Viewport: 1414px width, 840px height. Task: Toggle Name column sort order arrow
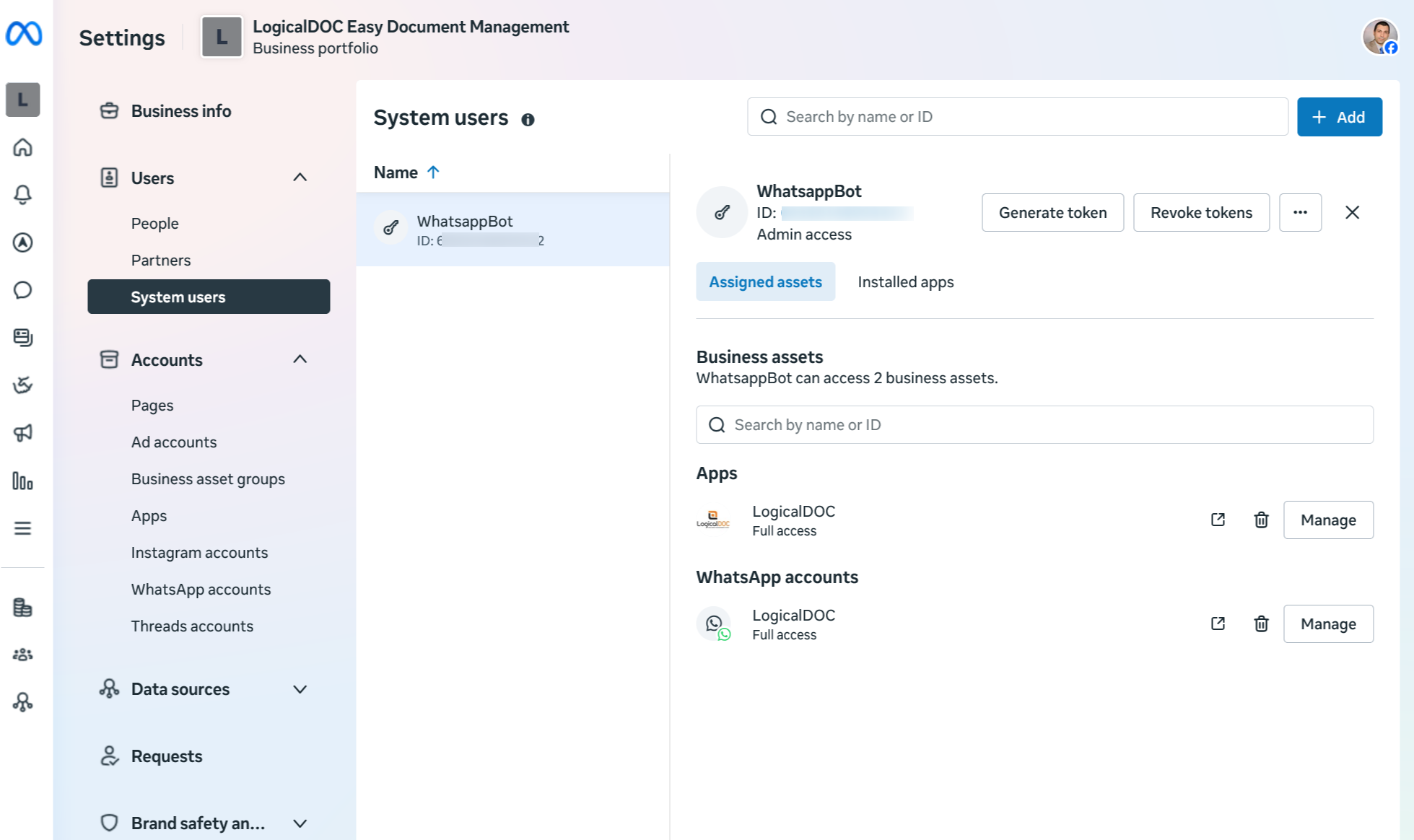pos(433,172)
